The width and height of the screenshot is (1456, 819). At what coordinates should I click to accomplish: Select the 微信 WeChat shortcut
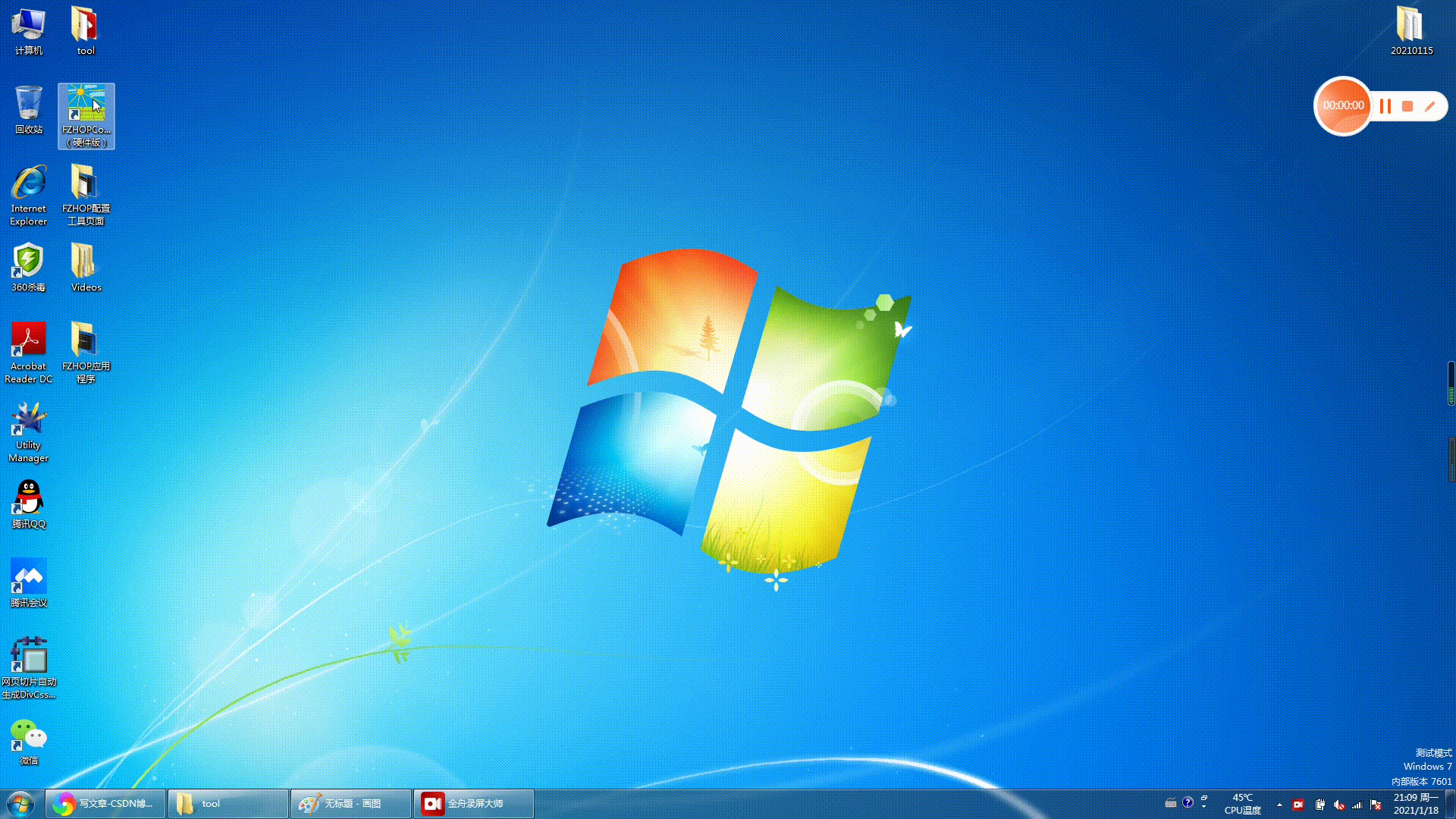(28, 743)
